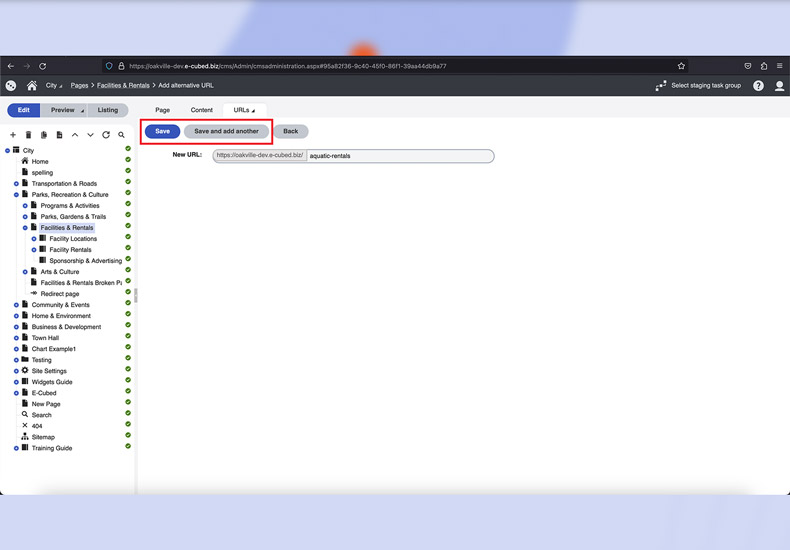This screenshot has width=790, height=550.
Task: Click the trash delete icon in tree toolbar
Action: [x=28, y=135]
